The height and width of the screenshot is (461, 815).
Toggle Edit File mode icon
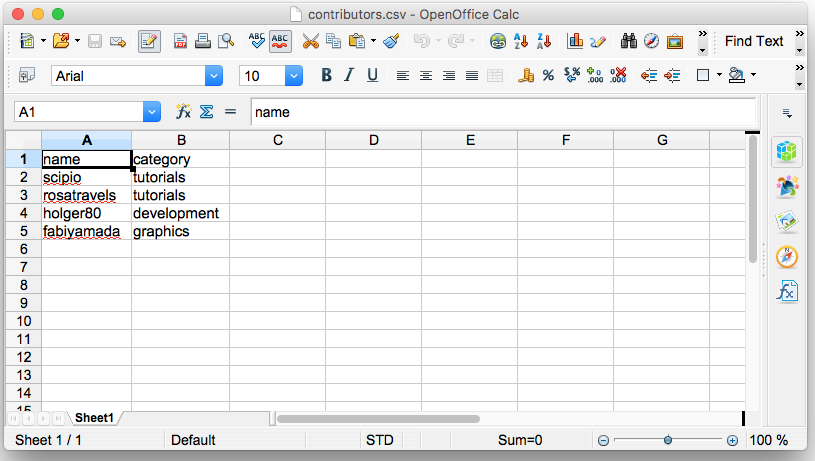[x=149, y=41]
